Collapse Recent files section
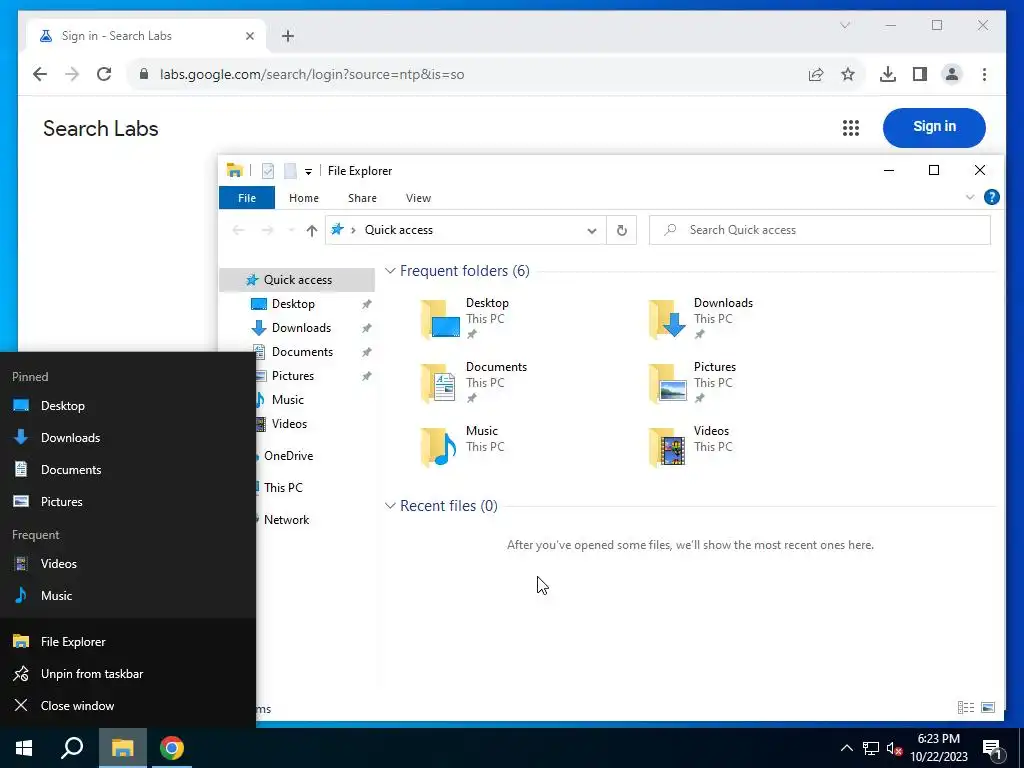The width and height of the screenshot is (1024, 768). click(x=390, y=506)
